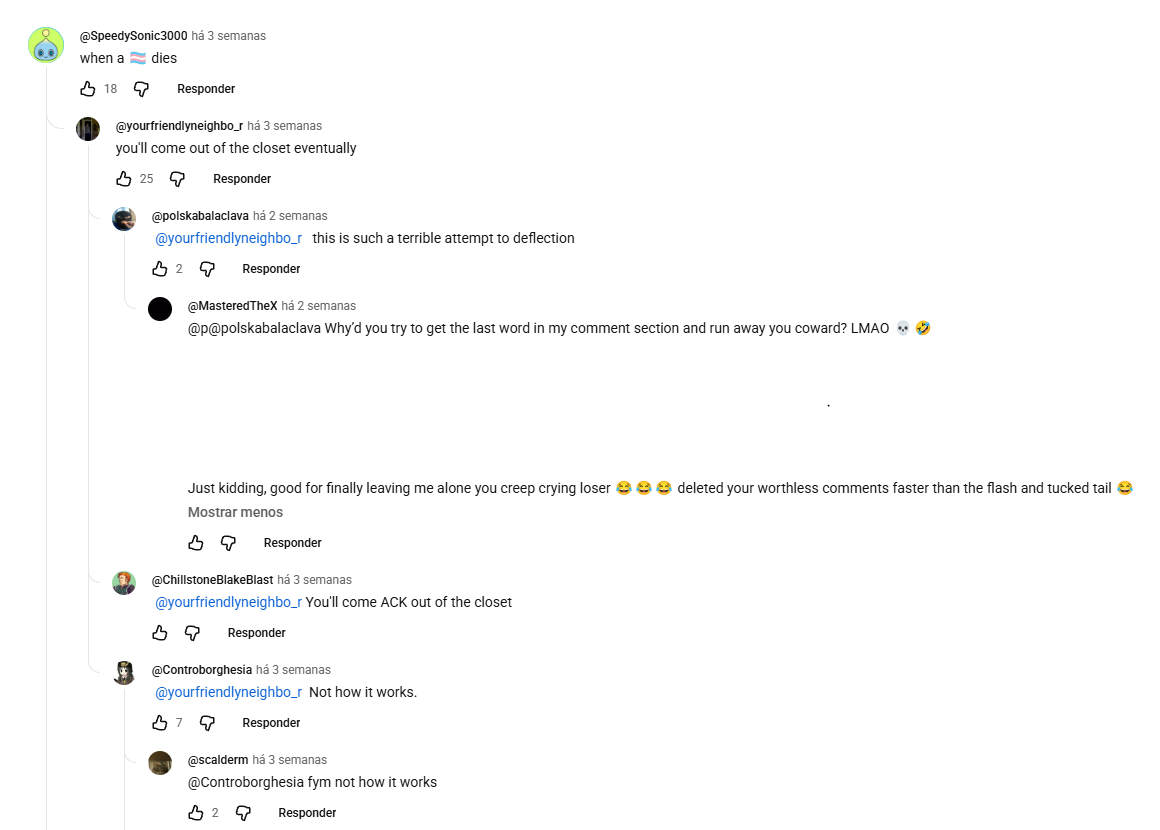
Task: Click Responder under ChillstoneBlakeBlast's comment
Action: click(x=256, y=633)
